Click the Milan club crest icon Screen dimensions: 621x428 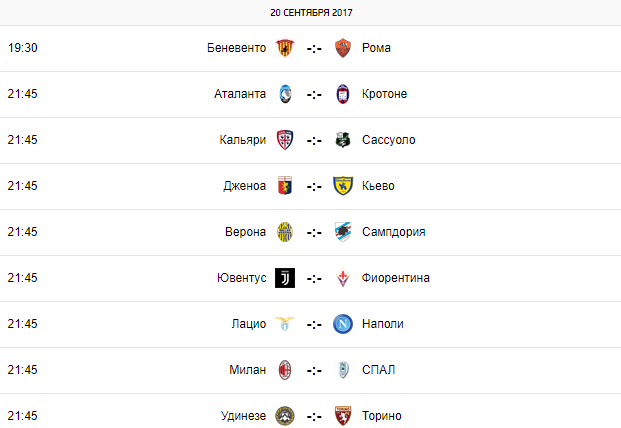[x=285, y=370]
